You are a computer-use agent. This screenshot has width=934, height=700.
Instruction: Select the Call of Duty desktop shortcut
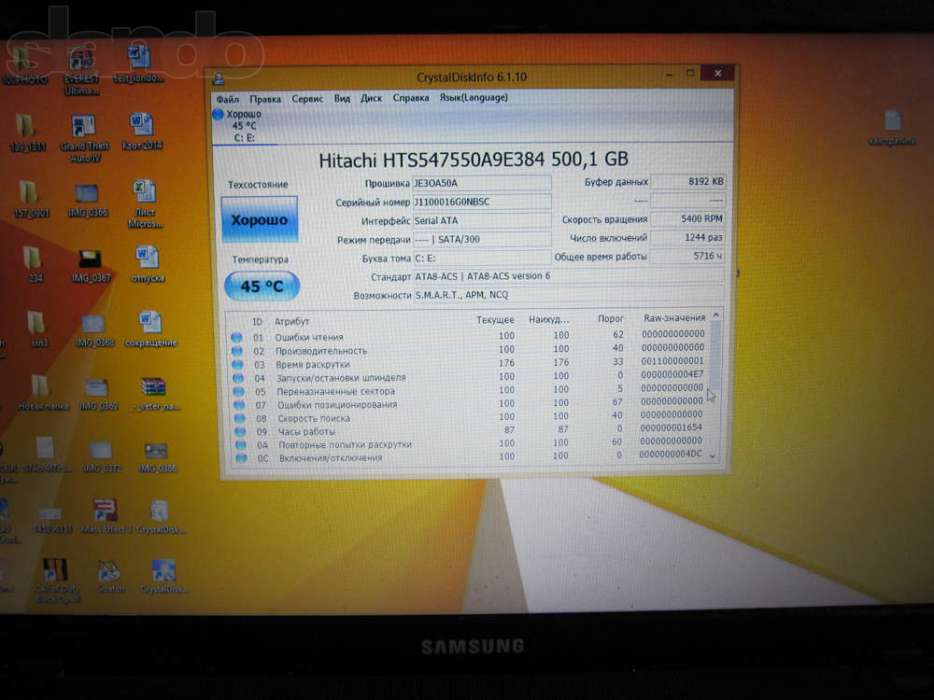[57, 580]
